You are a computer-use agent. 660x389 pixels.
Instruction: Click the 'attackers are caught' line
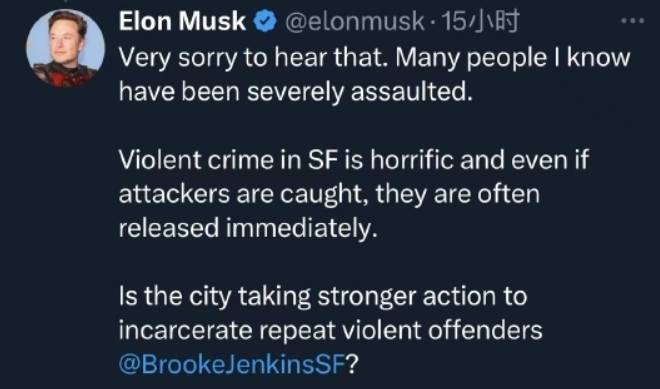(329, 194)
